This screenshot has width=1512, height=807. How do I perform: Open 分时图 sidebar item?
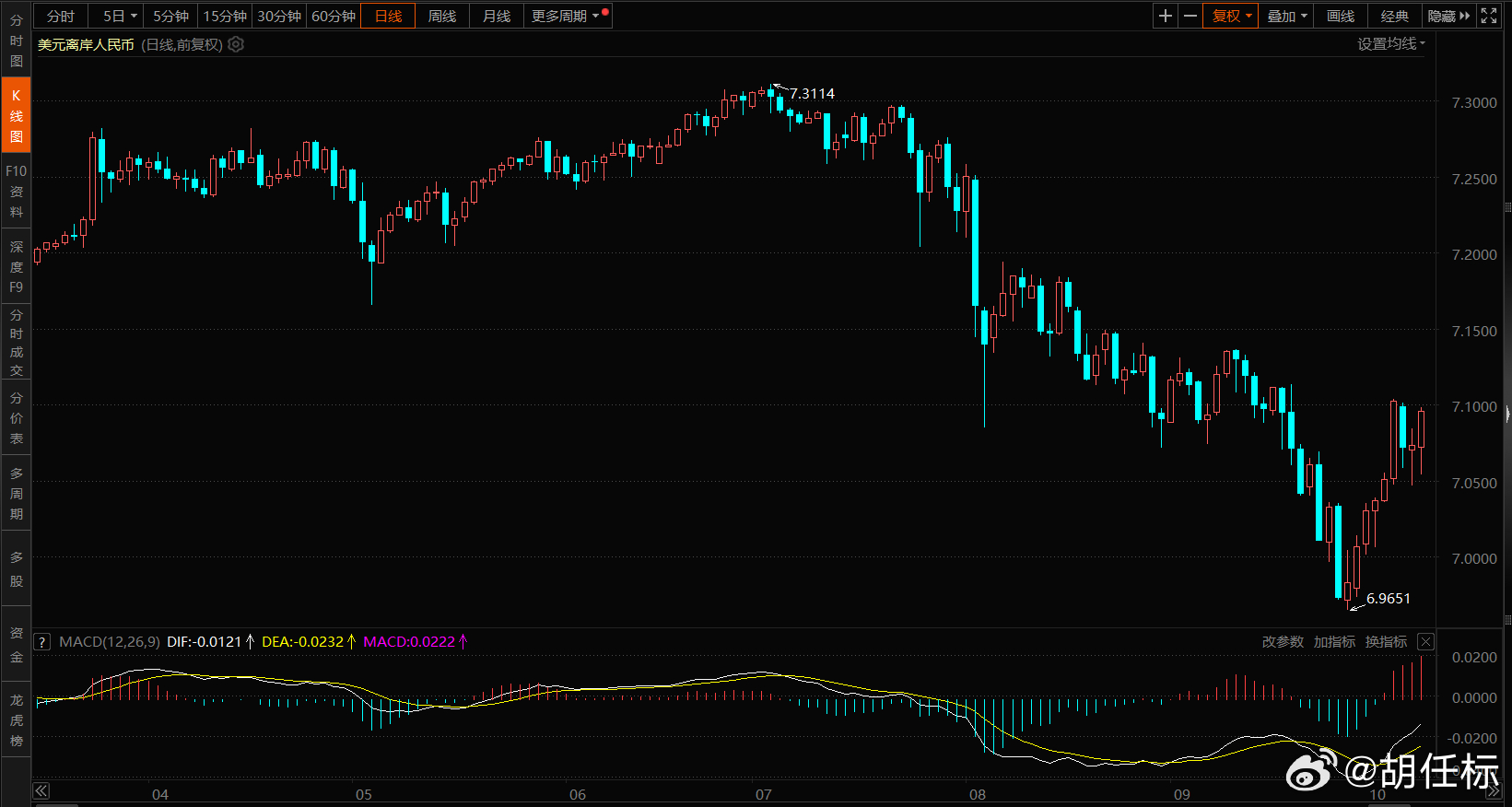tap(16, 41)
